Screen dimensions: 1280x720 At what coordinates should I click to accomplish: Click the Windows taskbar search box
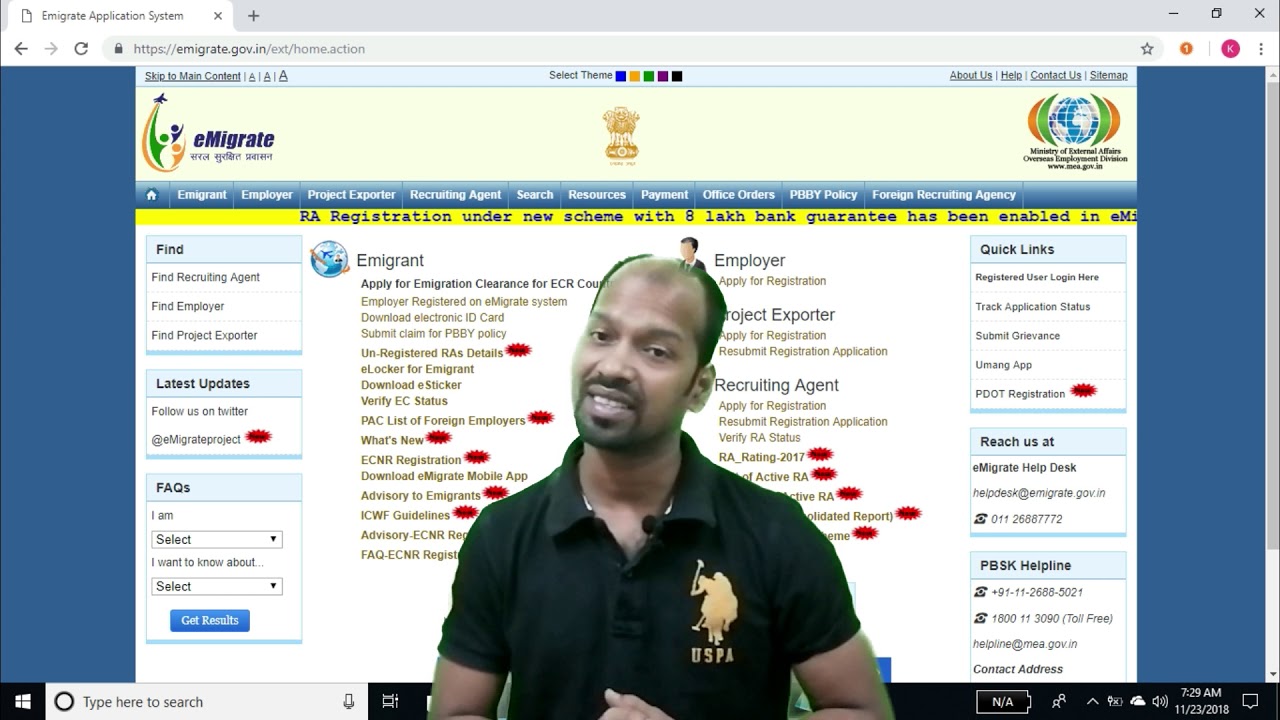pos(207,702)
